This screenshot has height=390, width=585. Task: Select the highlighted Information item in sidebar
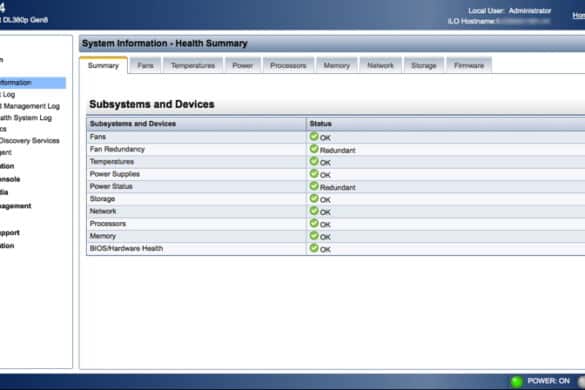point(33,82)
